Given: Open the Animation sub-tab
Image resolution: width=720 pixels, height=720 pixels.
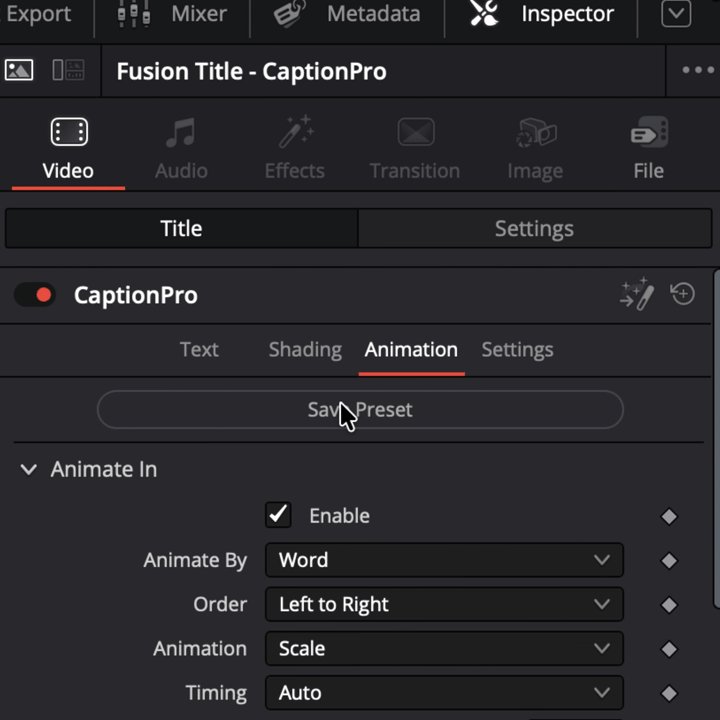Looking at the screenshot, I should 411,350.
